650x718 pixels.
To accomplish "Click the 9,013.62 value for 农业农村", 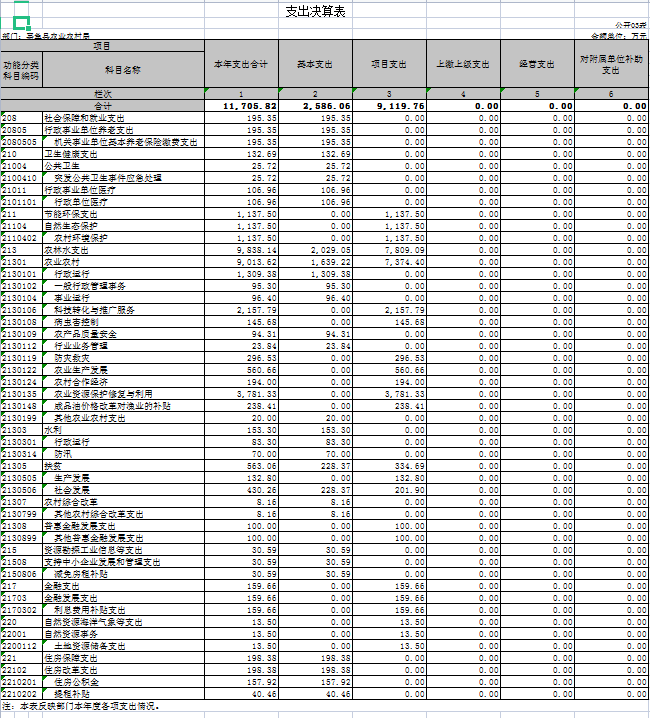I will pos(241,262).
